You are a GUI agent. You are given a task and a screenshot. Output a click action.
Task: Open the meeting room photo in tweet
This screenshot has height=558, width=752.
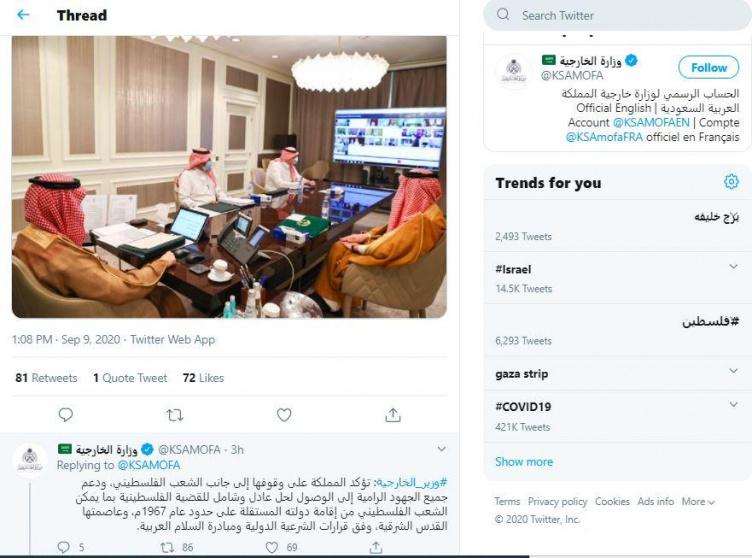229,177
